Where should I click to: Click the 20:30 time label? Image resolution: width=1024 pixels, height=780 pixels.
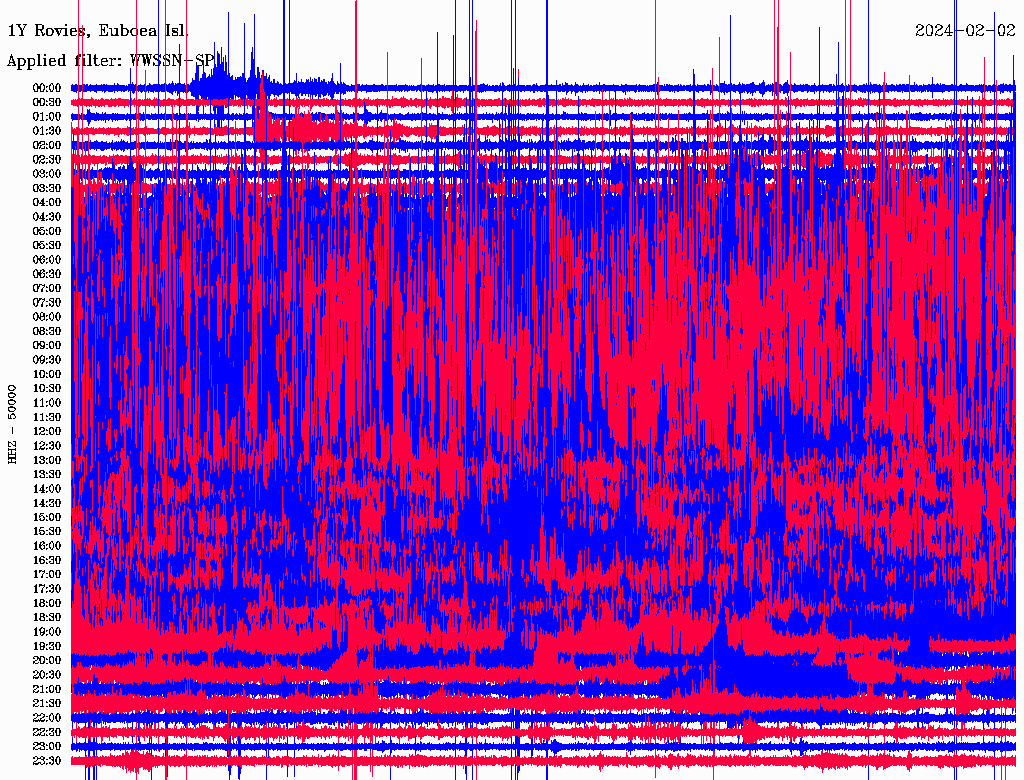coord(47,675)
